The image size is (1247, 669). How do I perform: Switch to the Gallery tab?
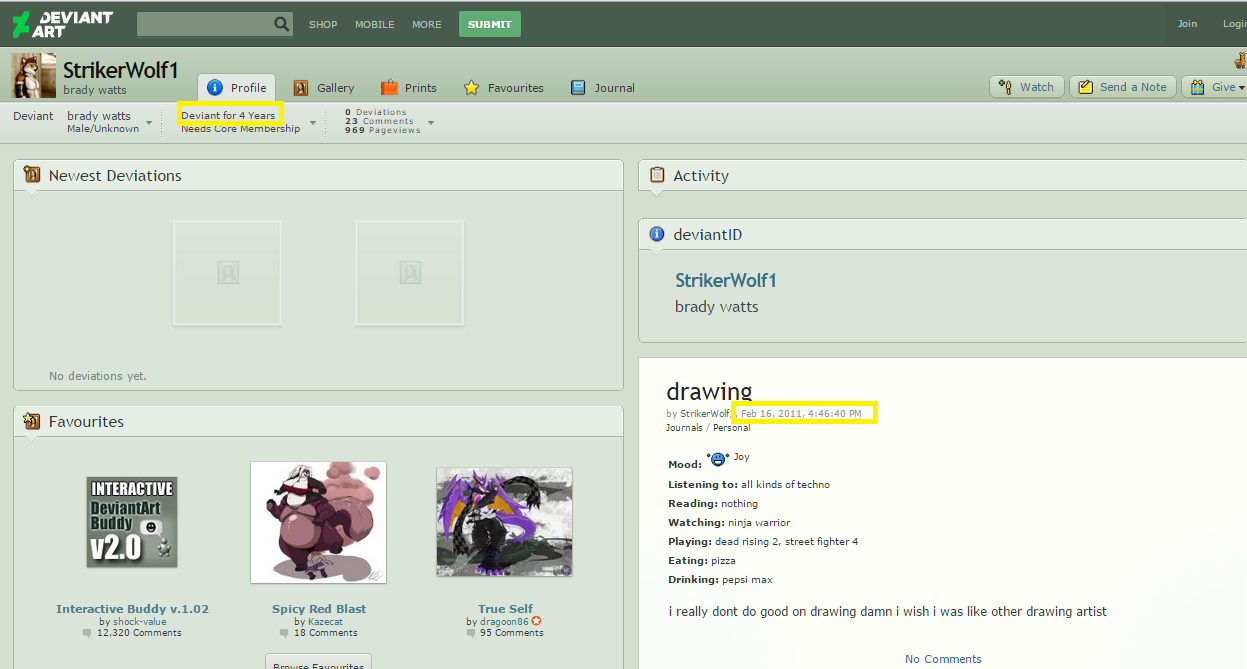324,88
